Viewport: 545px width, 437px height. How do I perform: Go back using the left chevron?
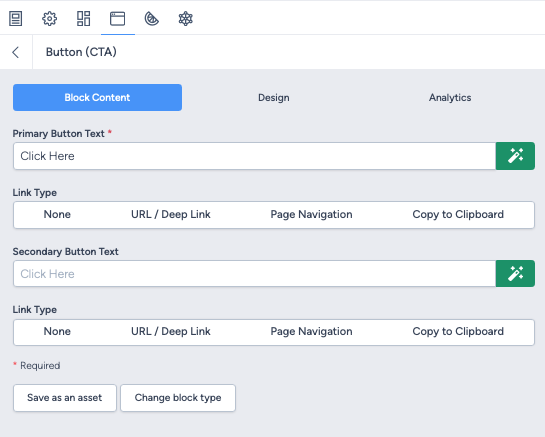click(16, 52)
